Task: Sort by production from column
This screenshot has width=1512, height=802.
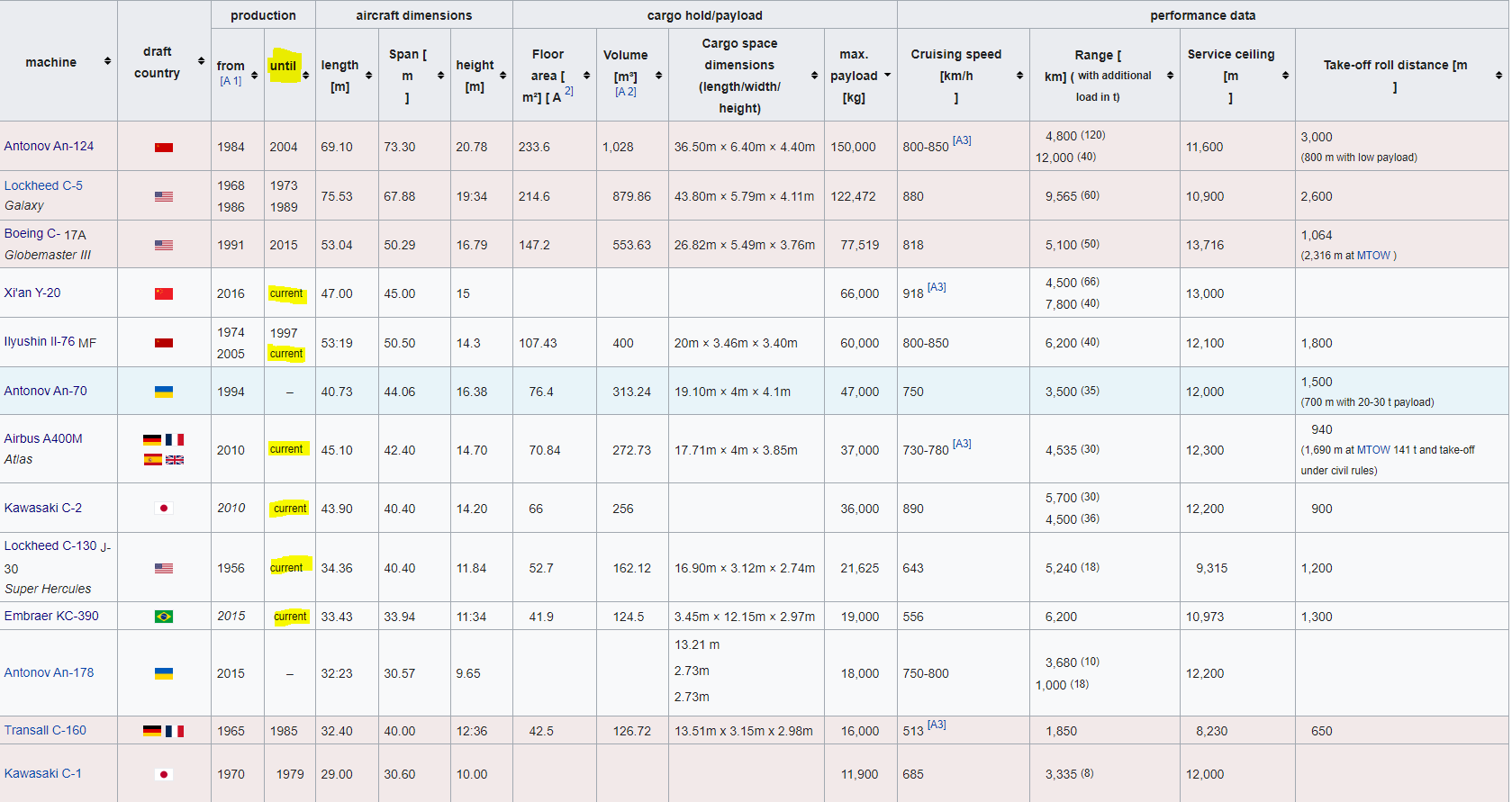Action: coord(254,76)
